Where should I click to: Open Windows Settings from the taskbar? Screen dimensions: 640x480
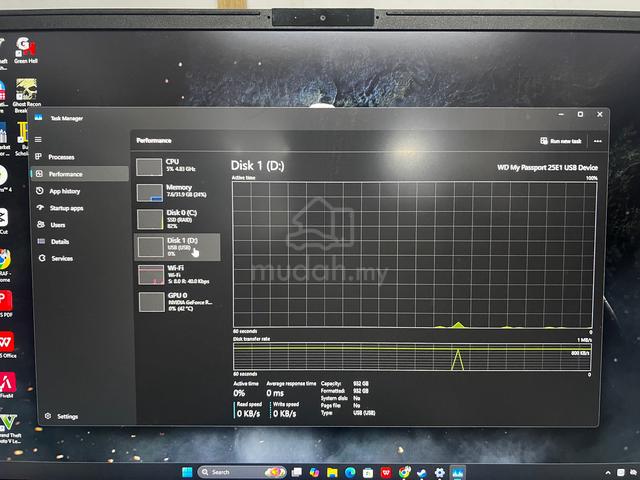(440, 473)
